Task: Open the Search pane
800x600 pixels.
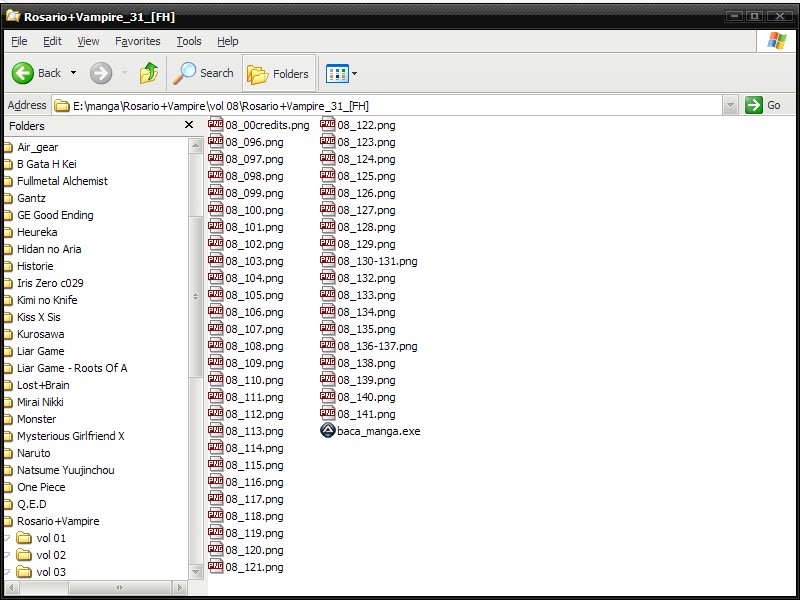Action: click(x=203, y=73)
